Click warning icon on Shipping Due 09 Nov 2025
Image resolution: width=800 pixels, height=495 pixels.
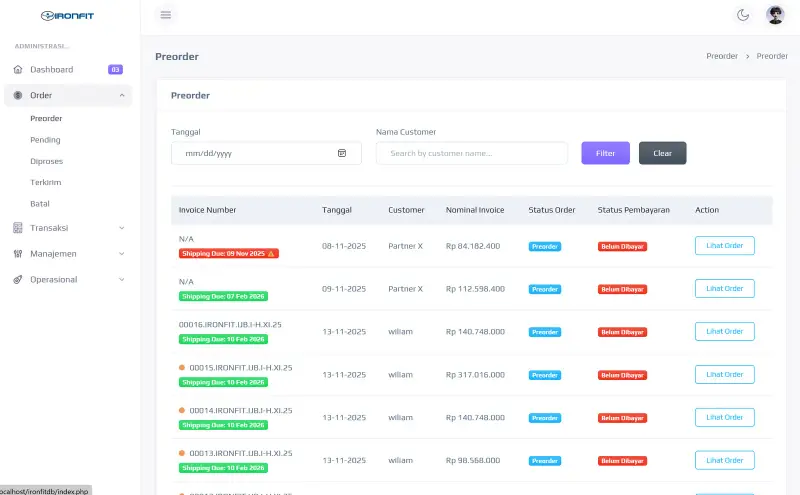(271, 254)
